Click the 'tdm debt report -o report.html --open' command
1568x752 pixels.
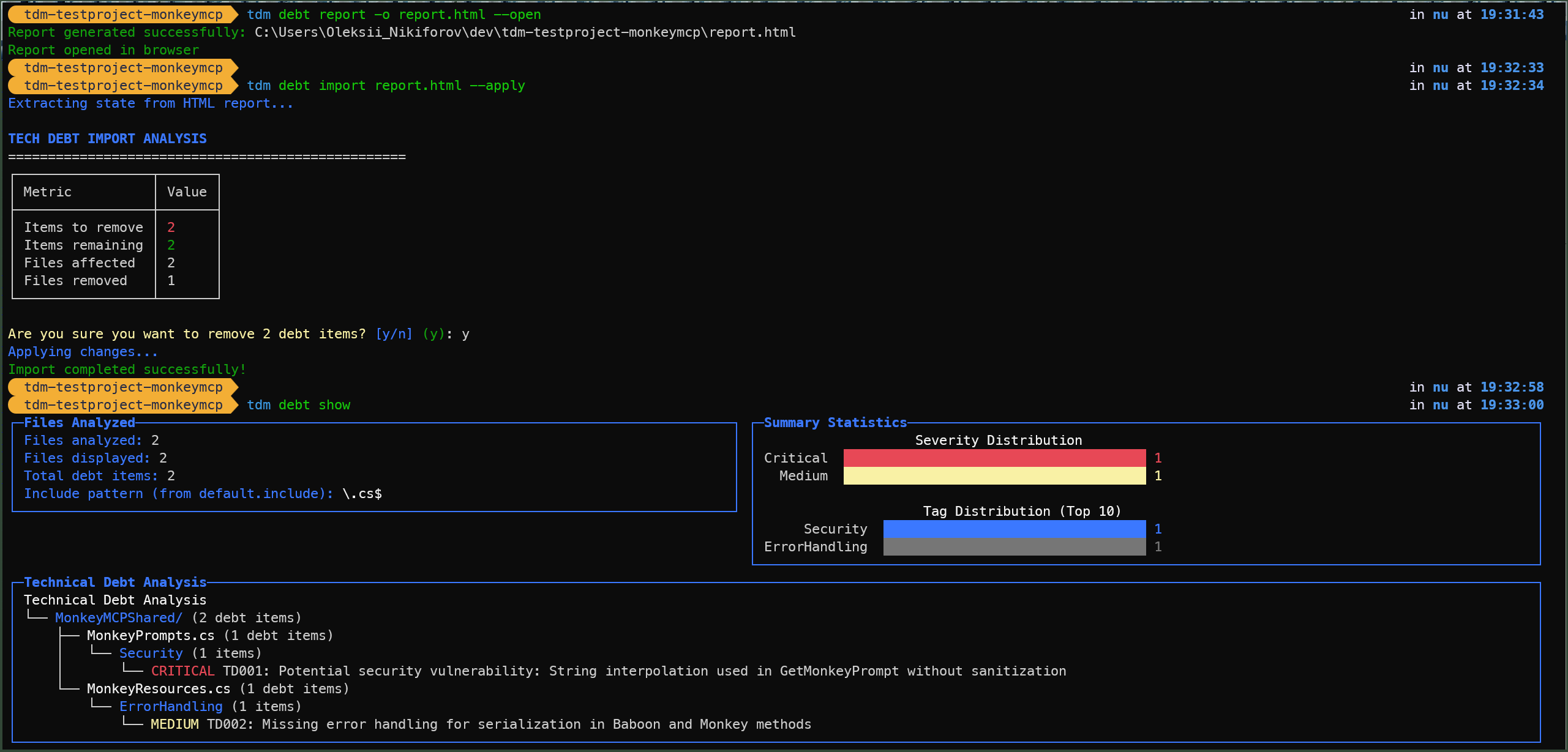click(x=394, y=15)
